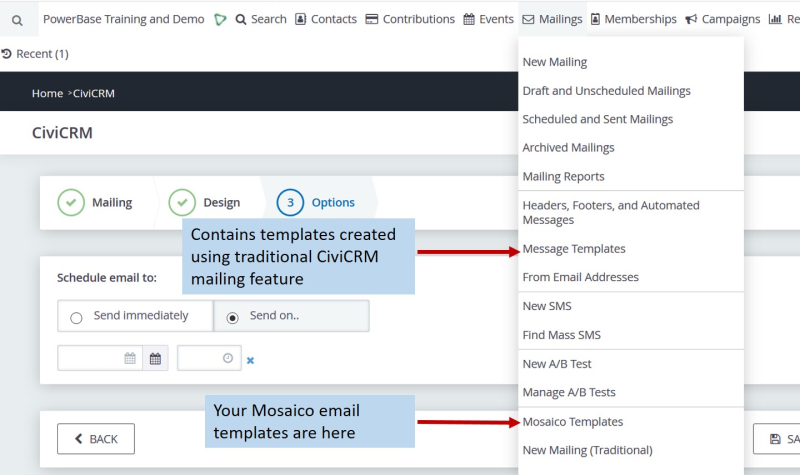Open Archived Mailings

568,147
